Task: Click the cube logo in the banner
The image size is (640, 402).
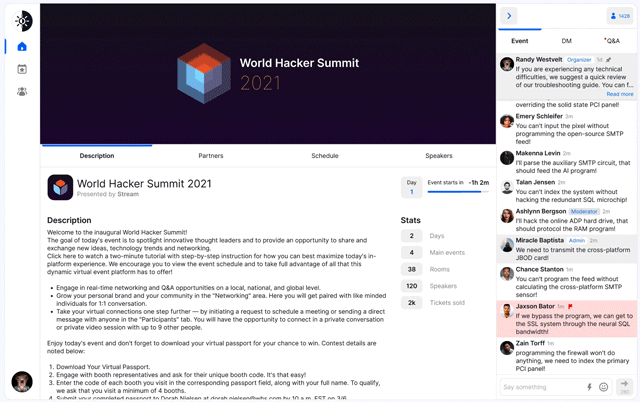Action: pos(204,73)
